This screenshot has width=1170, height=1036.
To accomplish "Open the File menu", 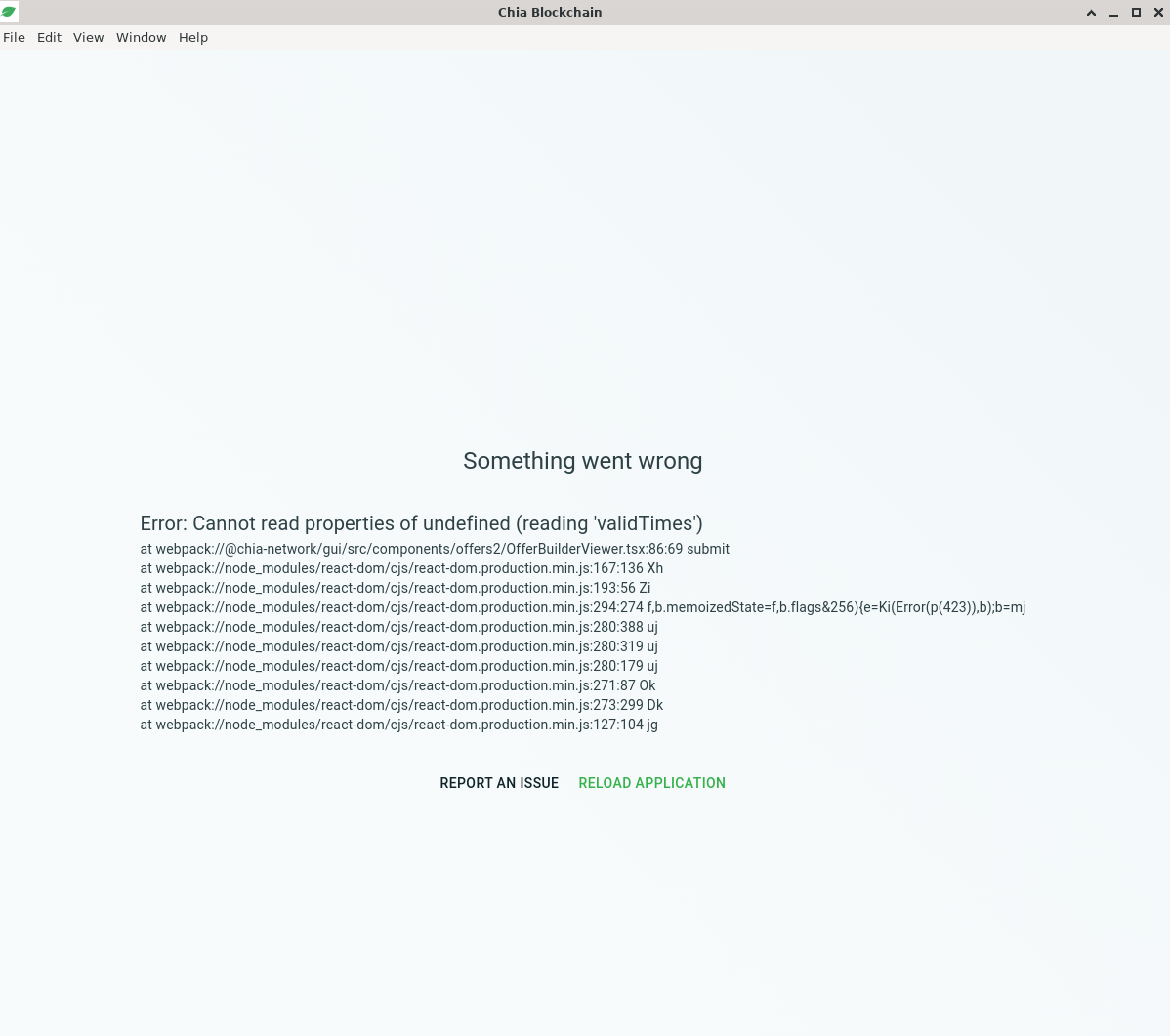I will click(14, 37).
